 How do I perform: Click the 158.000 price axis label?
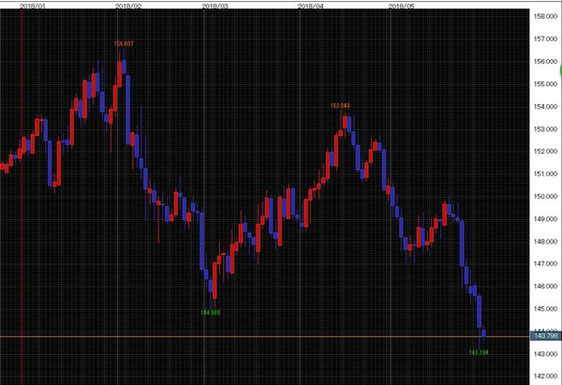546,16
